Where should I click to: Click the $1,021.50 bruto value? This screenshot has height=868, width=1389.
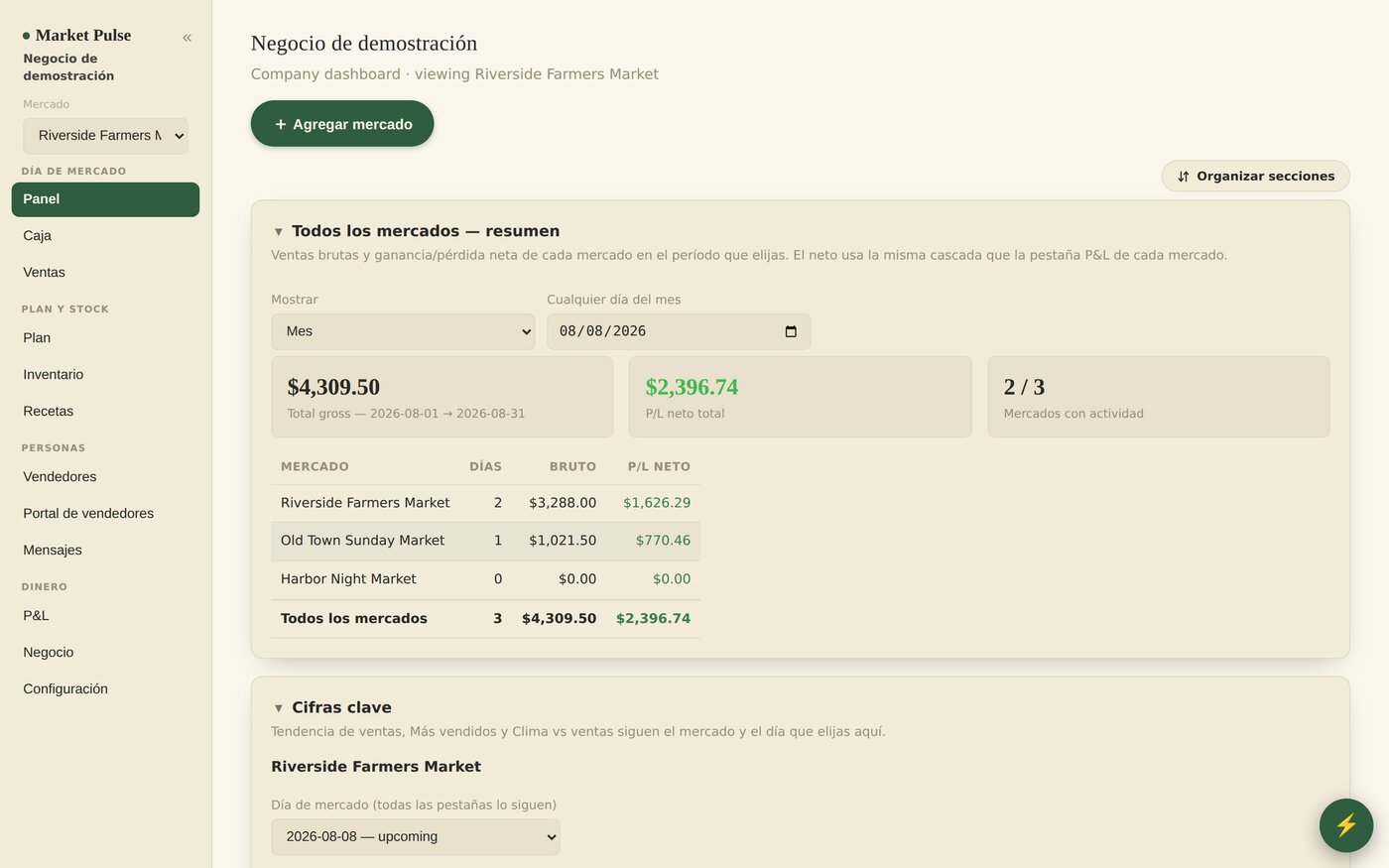[563, 541]
